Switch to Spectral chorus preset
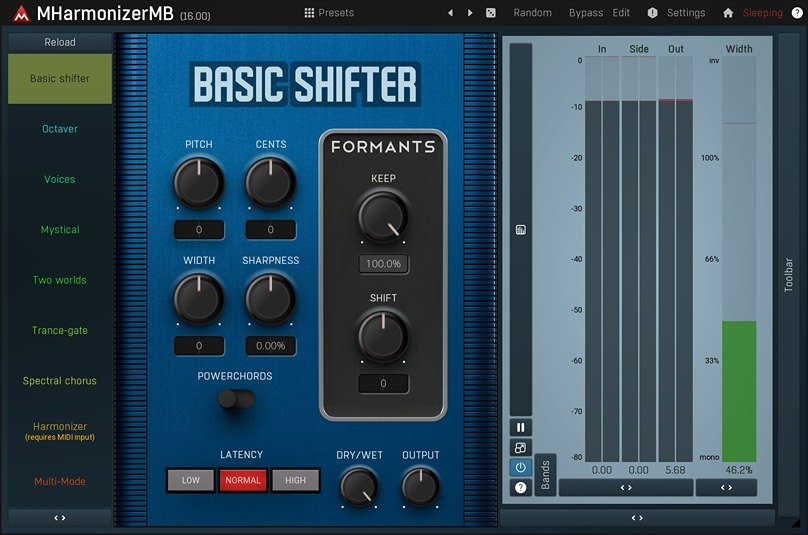 click(60, 381)
